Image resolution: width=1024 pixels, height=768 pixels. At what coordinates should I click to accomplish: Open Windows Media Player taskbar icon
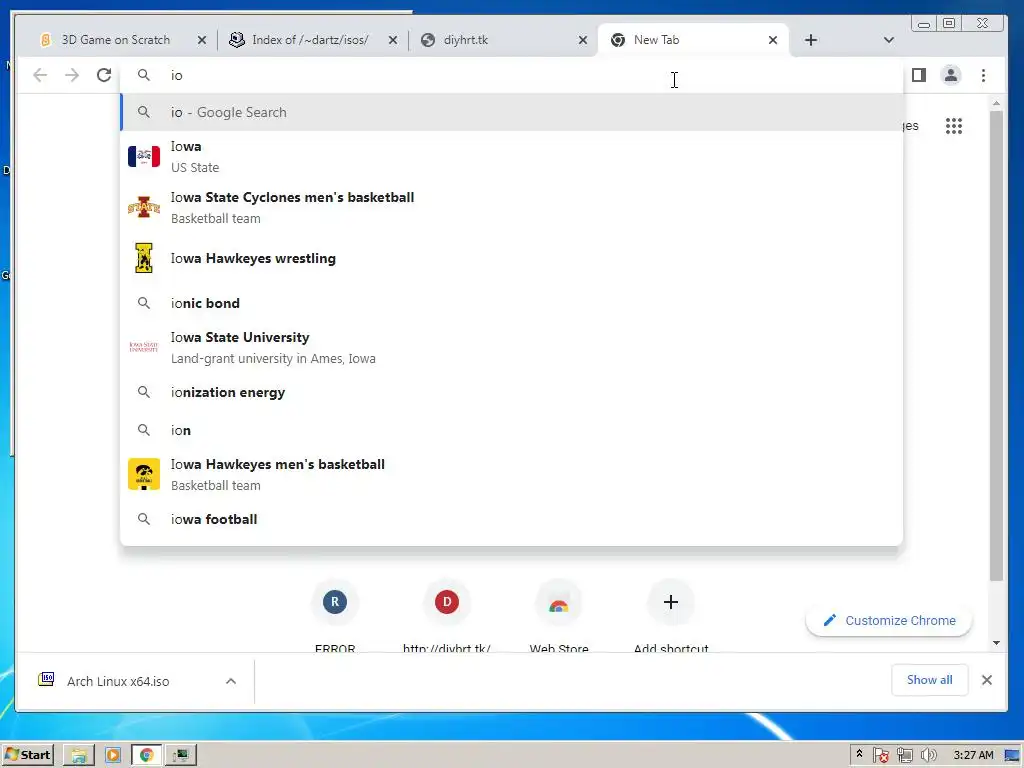coord(112,755)
